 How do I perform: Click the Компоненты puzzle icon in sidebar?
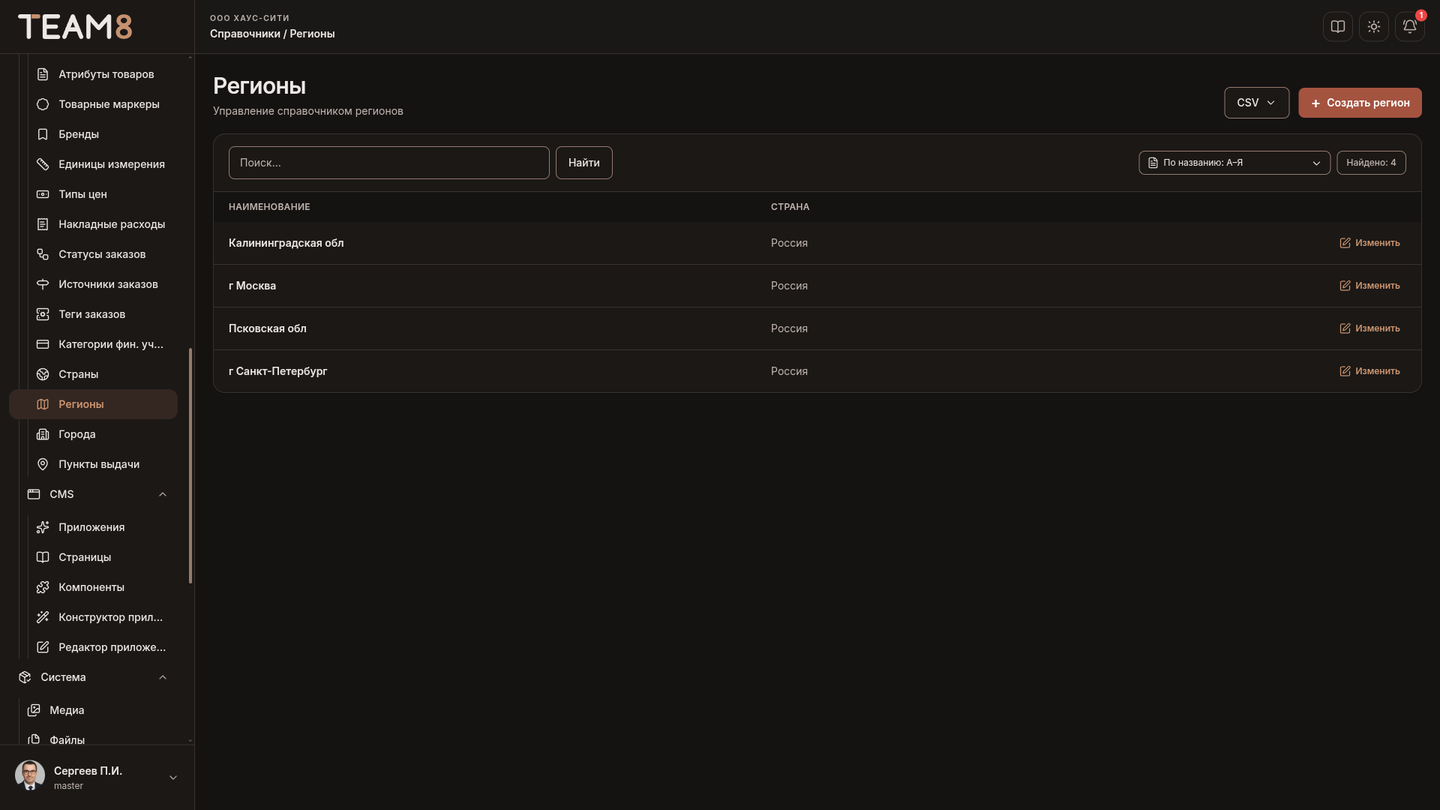point(43,587)
